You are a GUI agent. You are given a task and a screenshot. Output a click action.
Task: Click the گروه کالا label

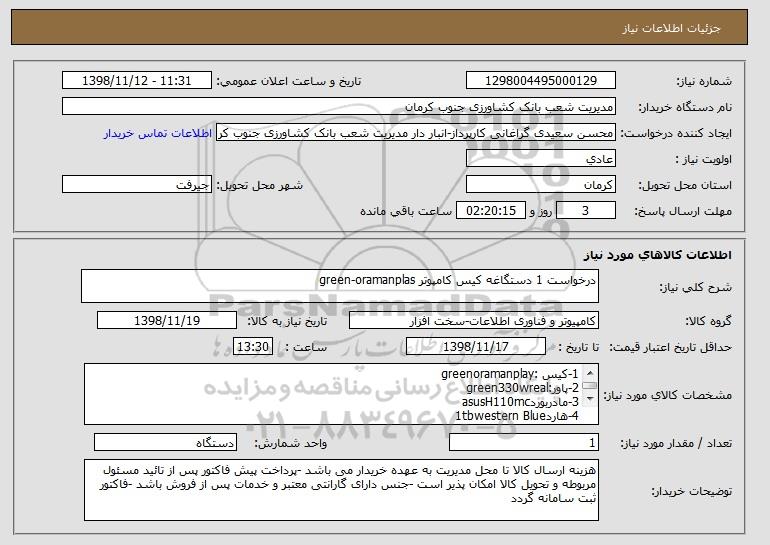[x=708, y=321]
